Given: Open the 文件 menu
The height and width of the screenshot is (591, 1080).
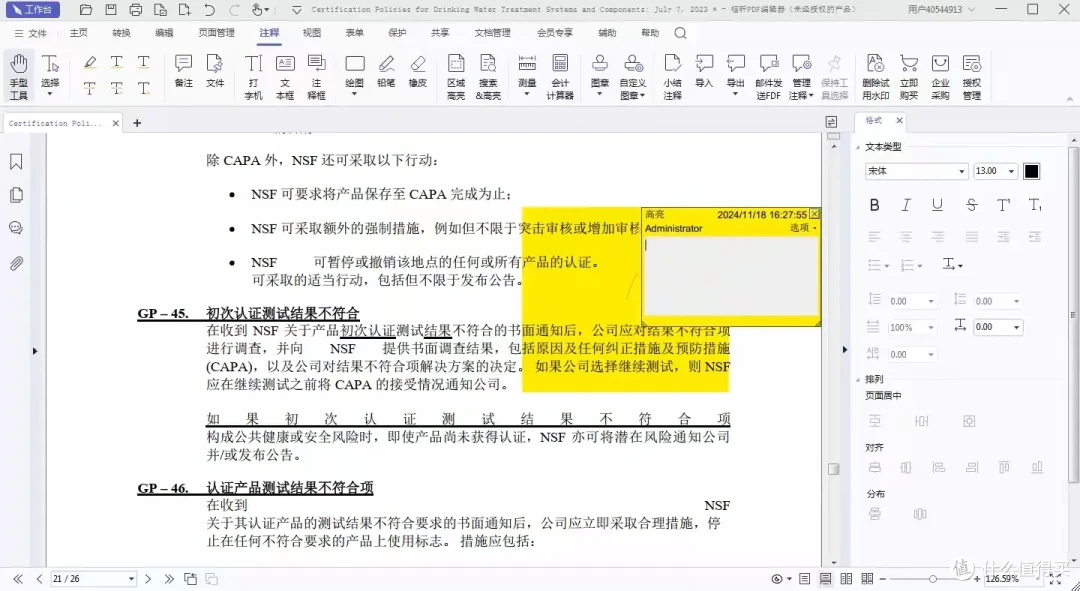Looking at the screenshot, I should coord(30,33).
